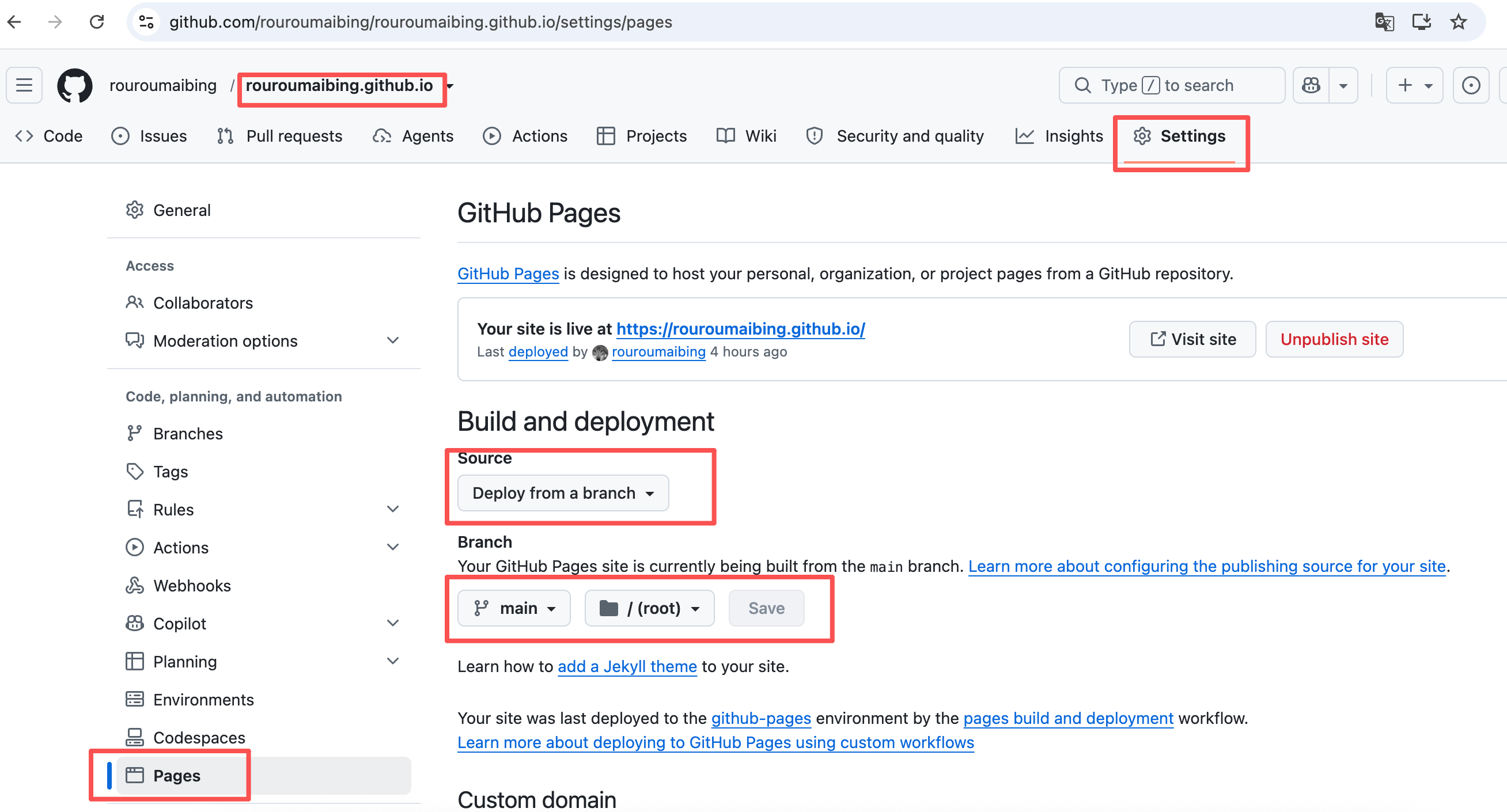Viewport: 1507px width, 812px height.
Task: Open the rouroumaibing.github.io repository link
Action: pos(339,85)
